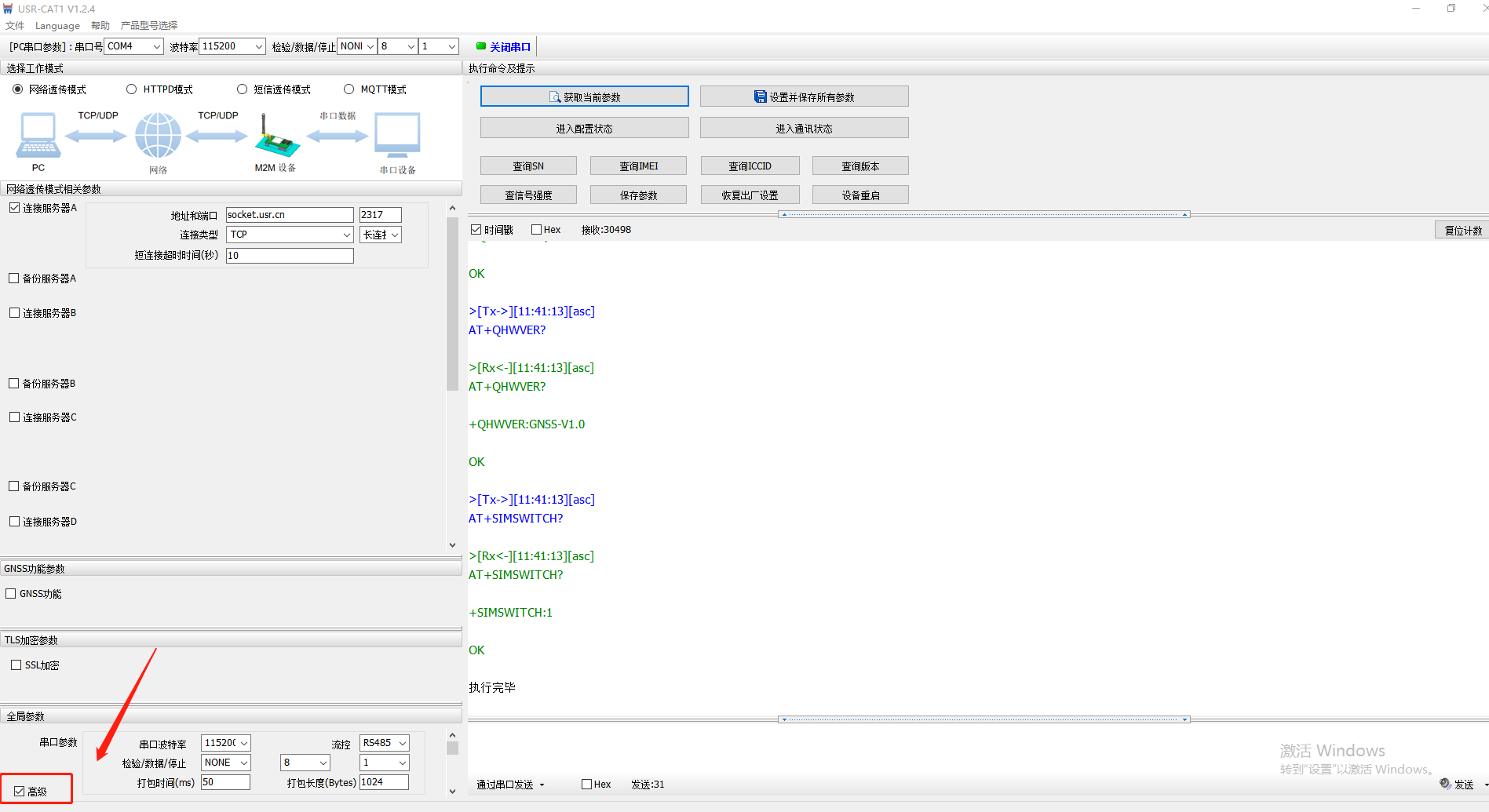Click the green close serial port indicator

point(481,46)
